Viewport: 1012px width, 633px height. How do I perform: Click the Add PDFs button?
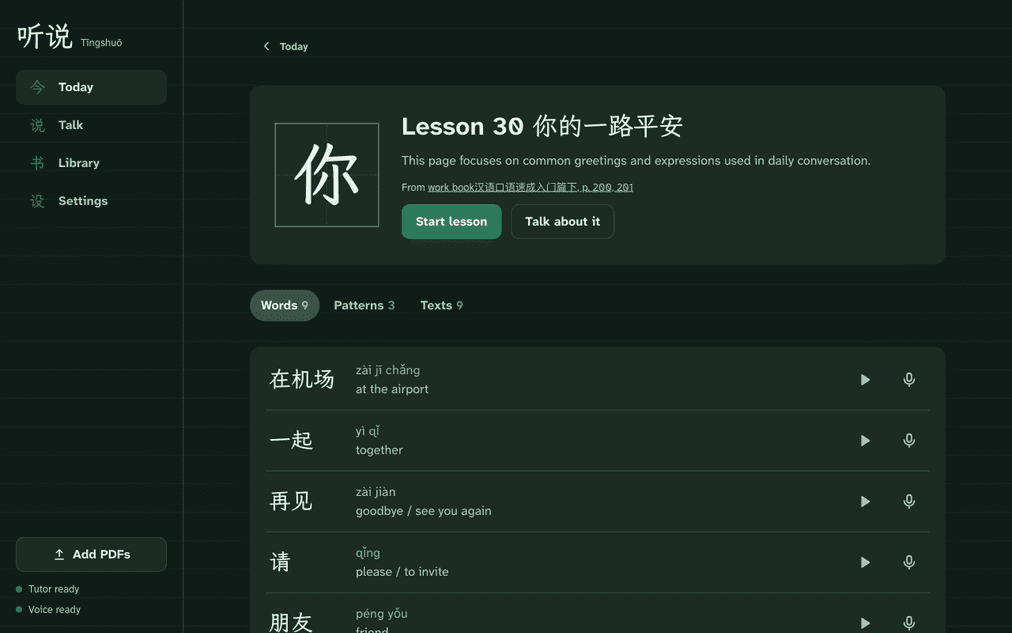[x=91, y=554]
